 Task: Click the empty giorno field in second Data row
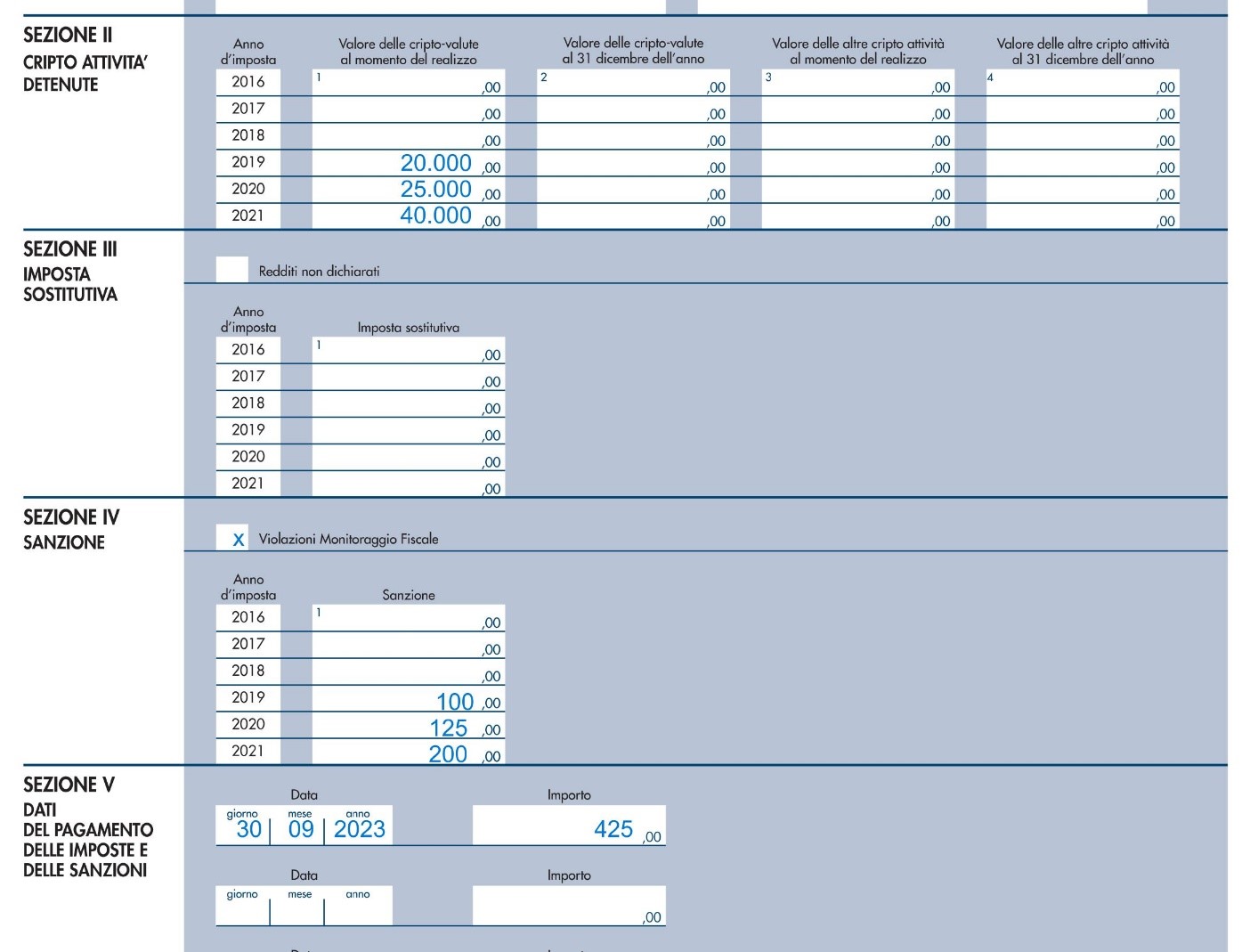(x=242, y=906)
